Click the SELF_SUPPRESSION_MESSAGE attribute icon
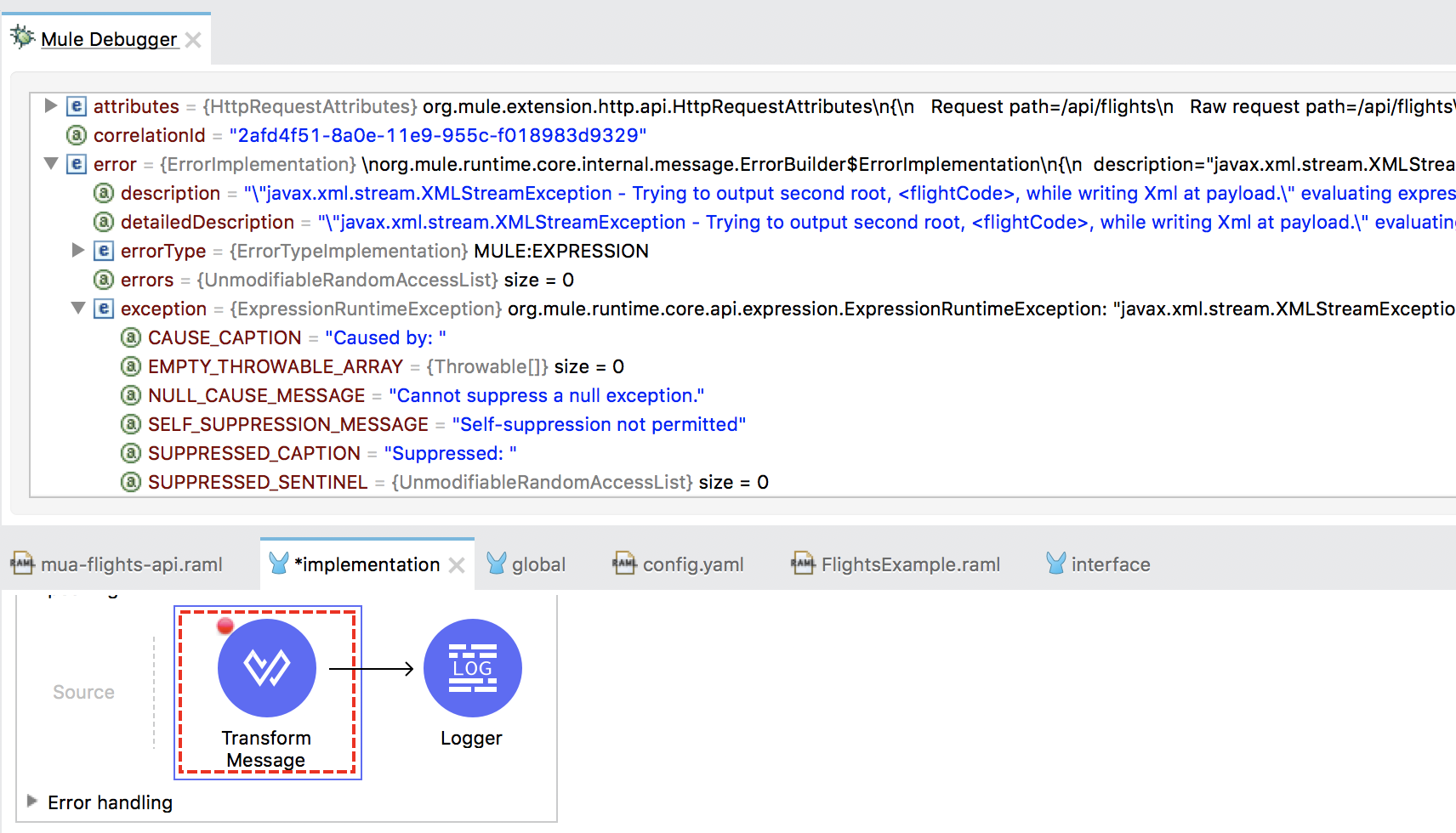Image resolution: width=1456 pixels, height=833 pixels. [x=131, y=424]
